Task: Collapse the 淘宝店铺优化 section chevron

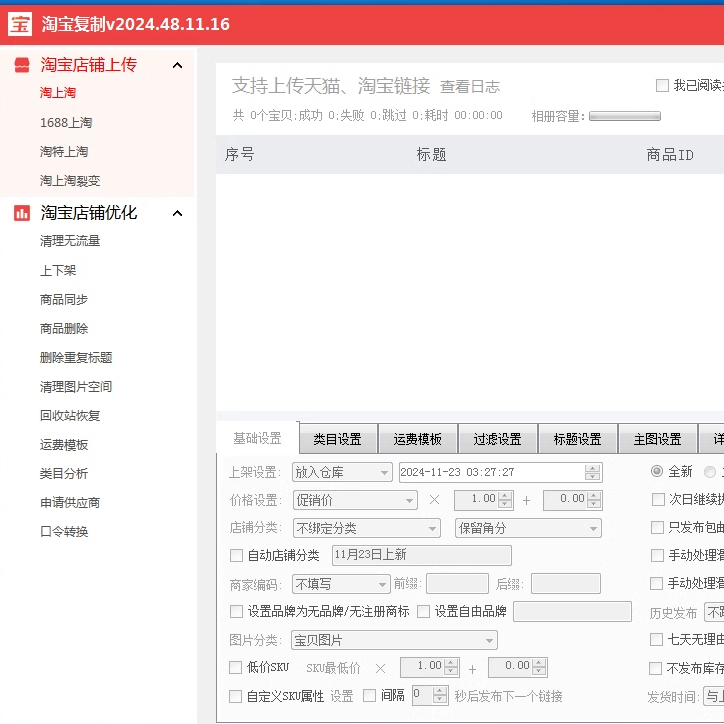Action: (x=177, y=213)
